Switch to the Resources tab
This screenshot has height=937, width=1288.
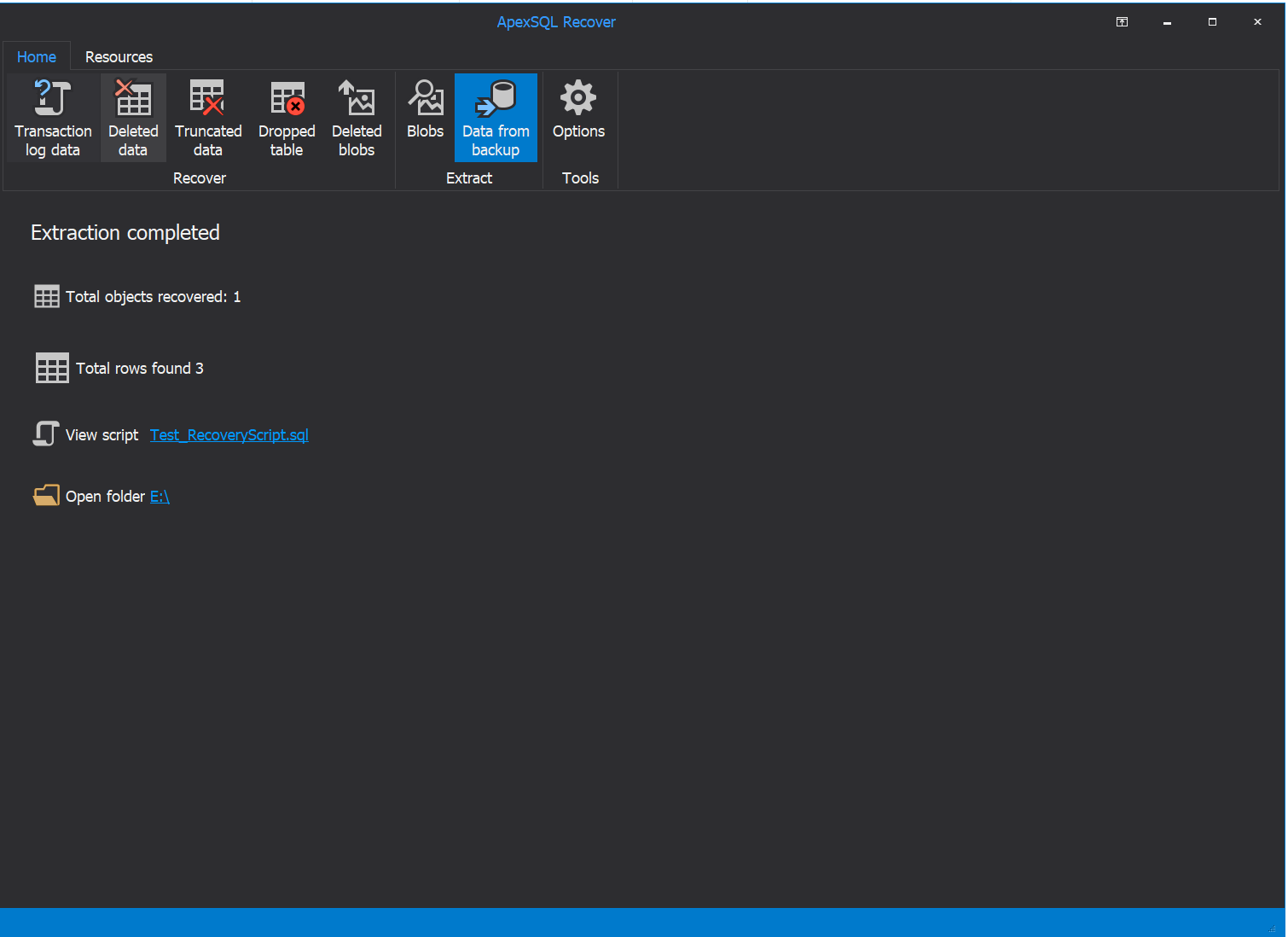(x=119, y=56)
